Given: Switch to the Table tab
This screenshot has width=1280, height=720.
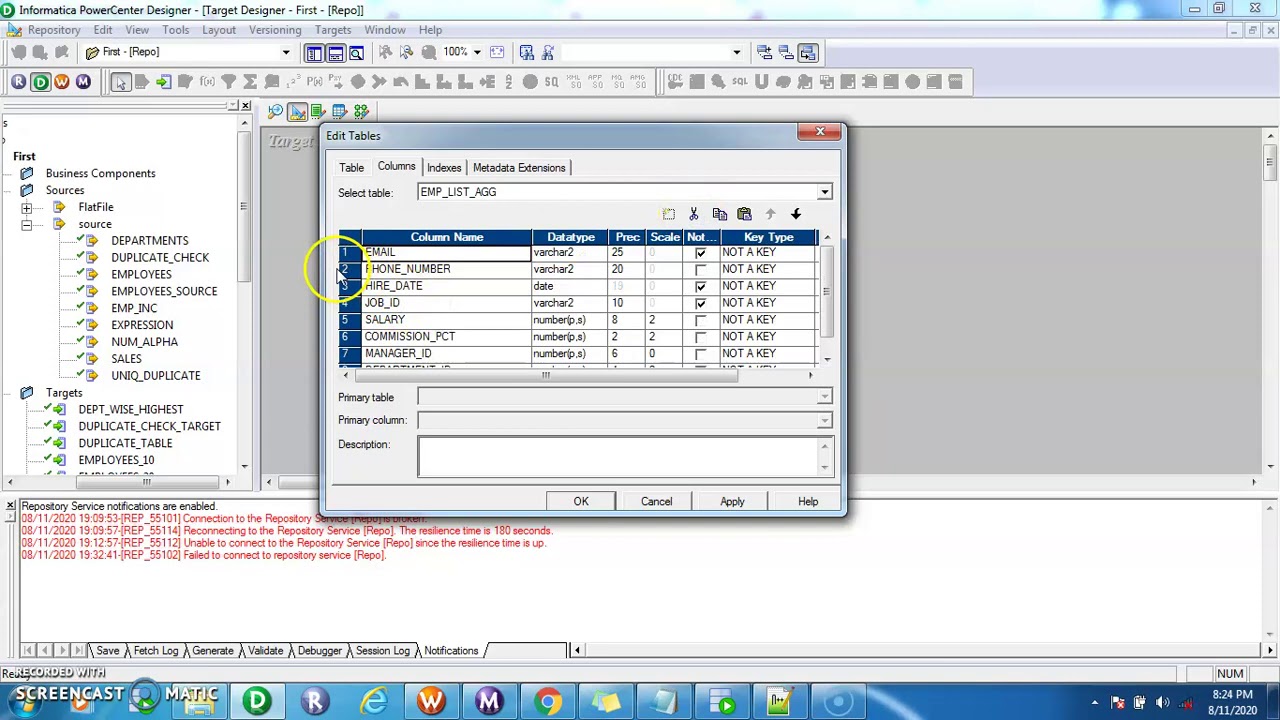Looking at the screenshot, I should (x=351, y=168).
